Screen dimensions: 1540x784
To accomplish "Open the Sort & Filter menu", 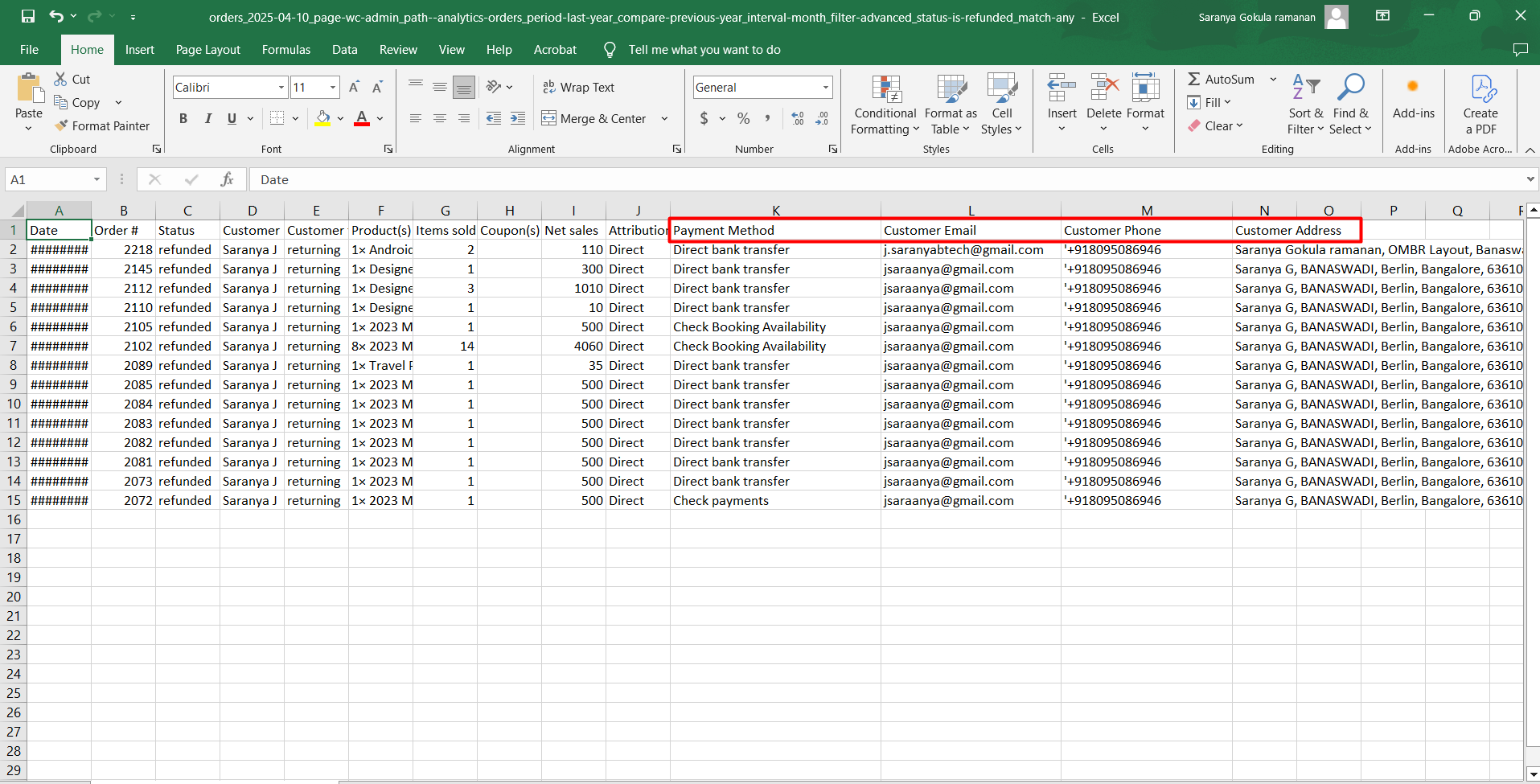I will (1304, 103).
